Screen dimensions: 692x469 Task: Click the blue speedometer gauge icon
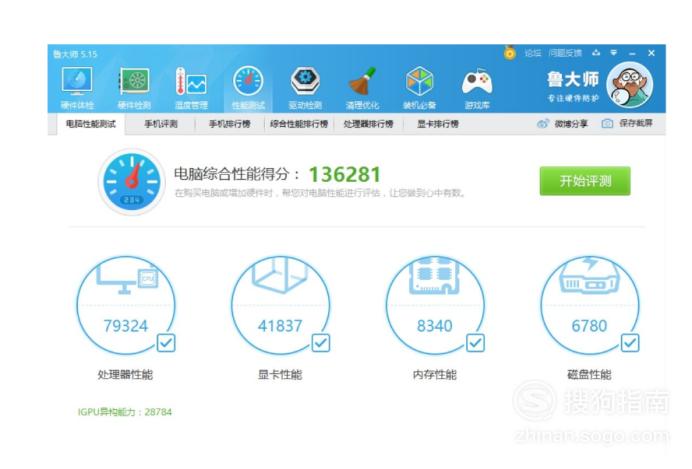[x=132, y=182]
